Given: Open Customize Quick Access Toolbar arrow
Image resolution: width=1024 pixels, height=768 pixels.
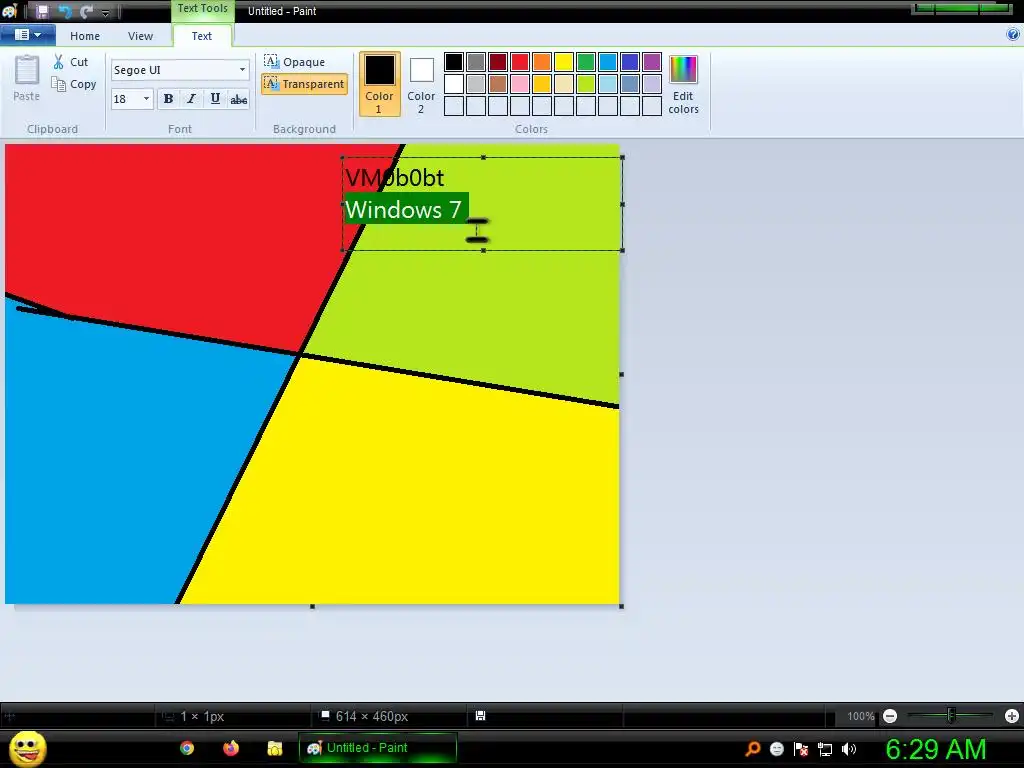Looking at the screenshot, I should pos(105,12).
